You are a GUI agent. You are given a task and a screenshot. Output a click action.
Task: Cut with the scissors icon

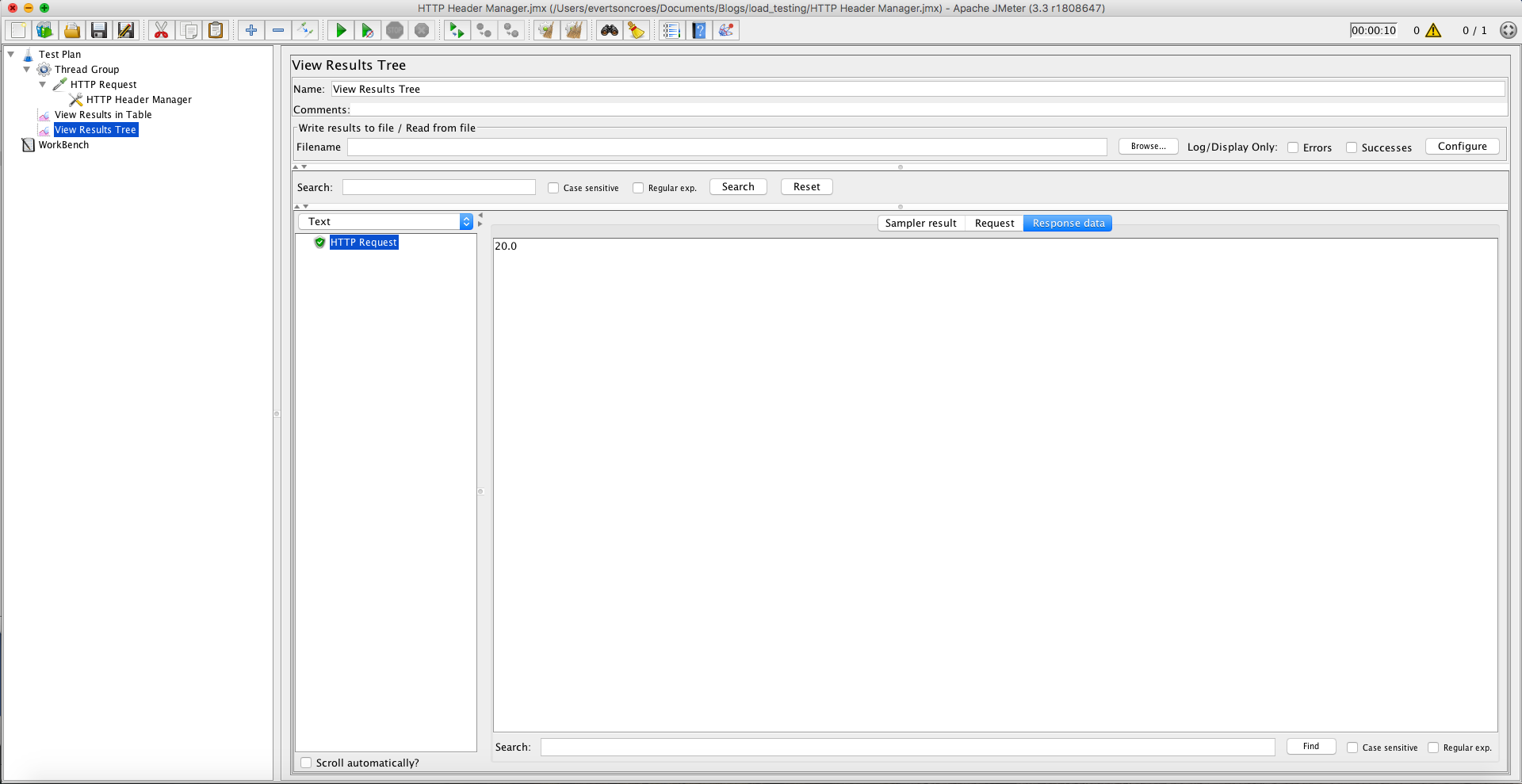tap(162, 30)
